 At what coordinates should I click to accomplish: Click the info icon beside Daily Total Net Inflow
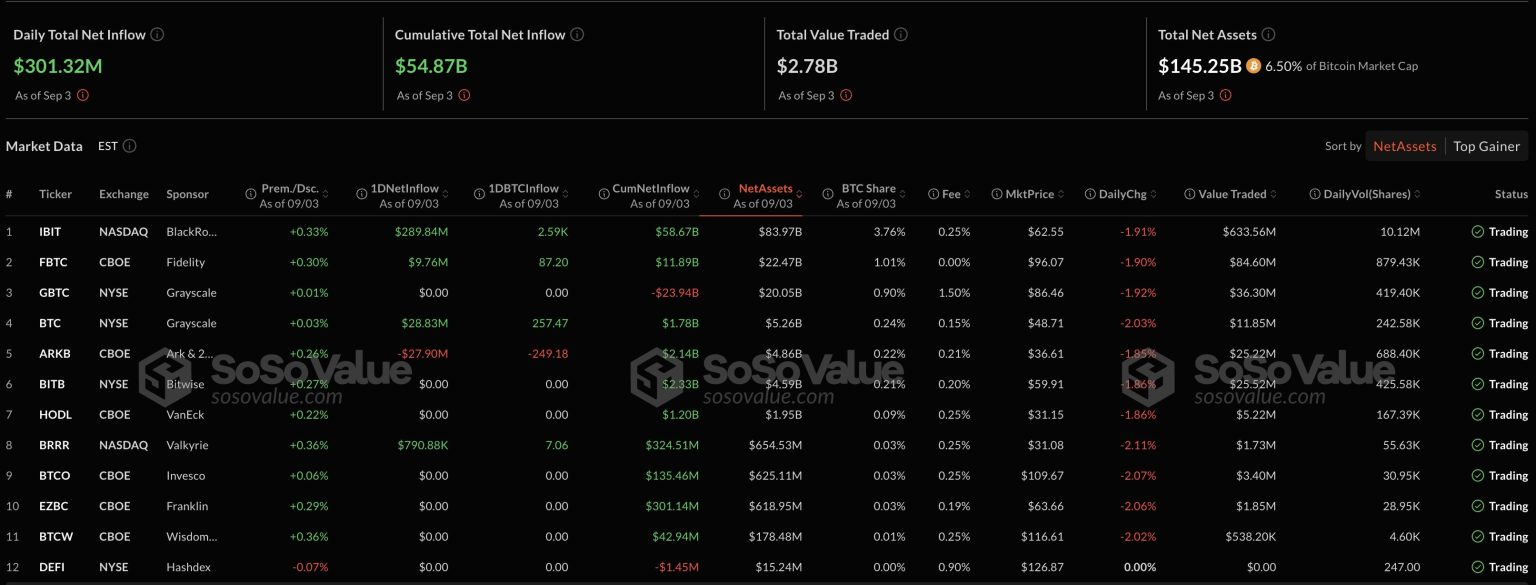click(x=157, y=34)
